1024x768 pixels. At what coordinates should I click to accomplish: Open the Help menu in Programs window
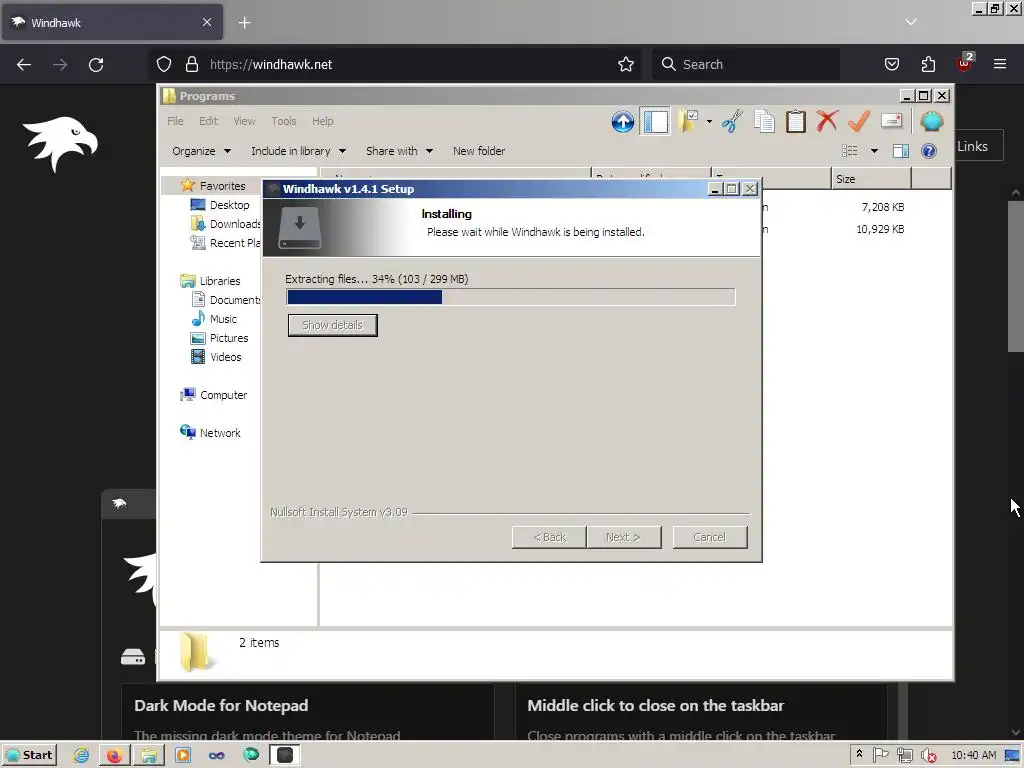[x=323, y=121]
